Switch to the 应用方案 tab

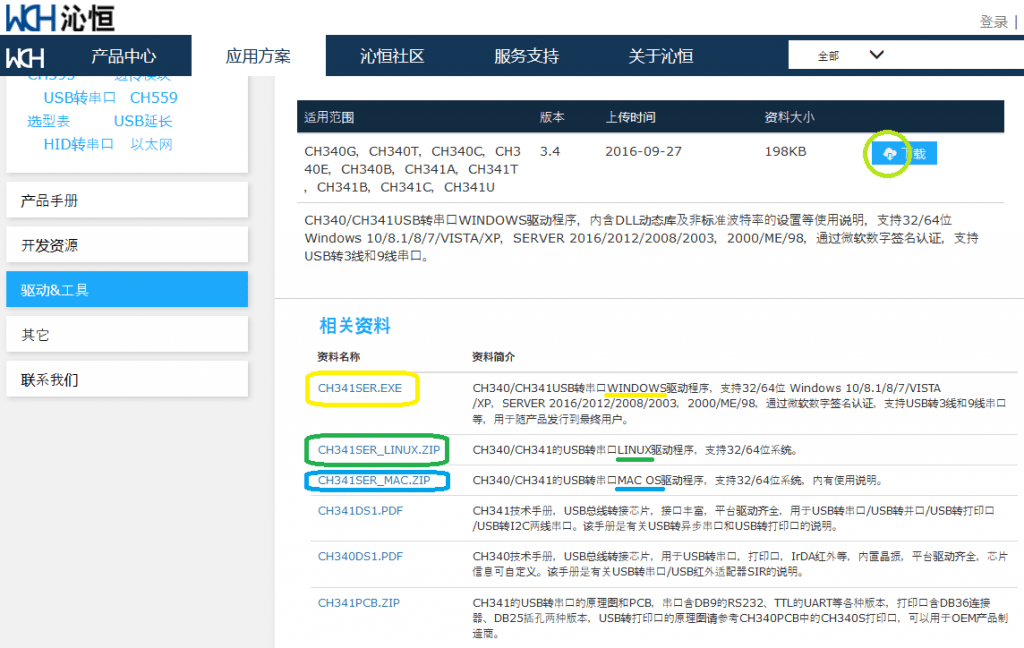[x=258, y=56]
